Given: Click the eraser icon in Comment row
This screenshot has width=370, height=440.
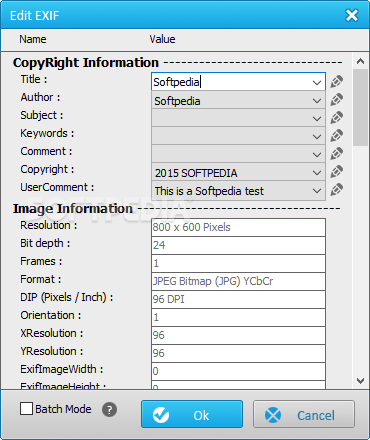Looking at the screenshot, I should [336, 153].
